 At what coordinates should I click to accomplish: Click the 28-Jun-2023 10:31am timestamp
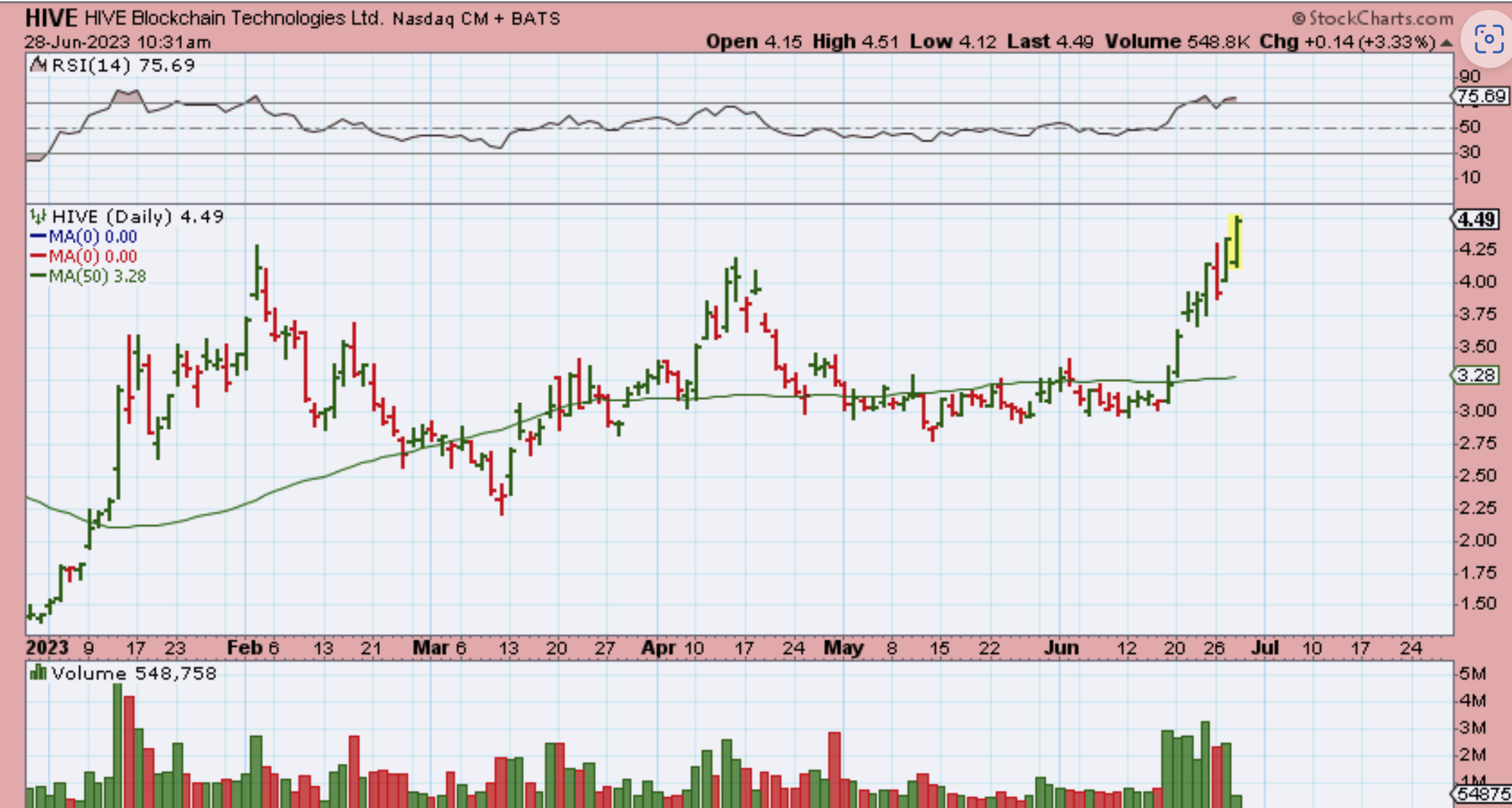coord(117,42)
